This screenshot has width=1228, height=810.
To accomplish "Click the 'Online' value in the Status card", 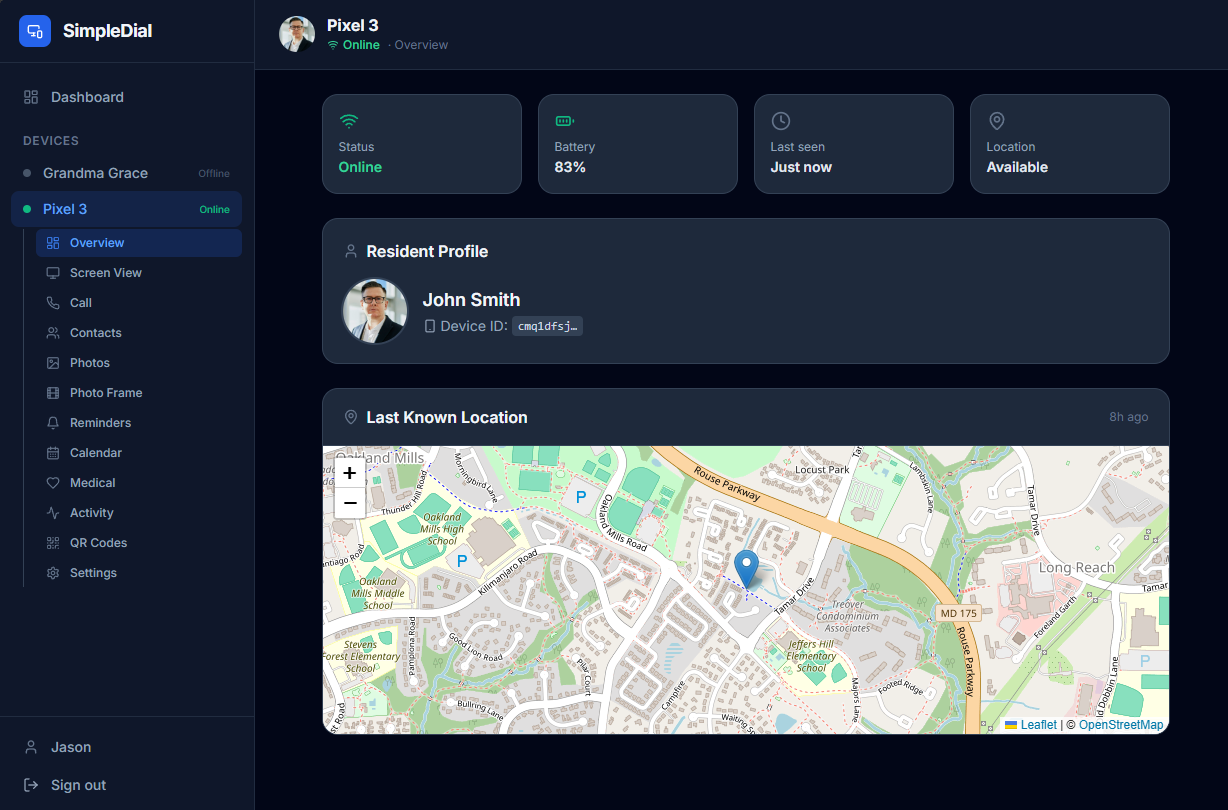I will [x=360, y=167].
